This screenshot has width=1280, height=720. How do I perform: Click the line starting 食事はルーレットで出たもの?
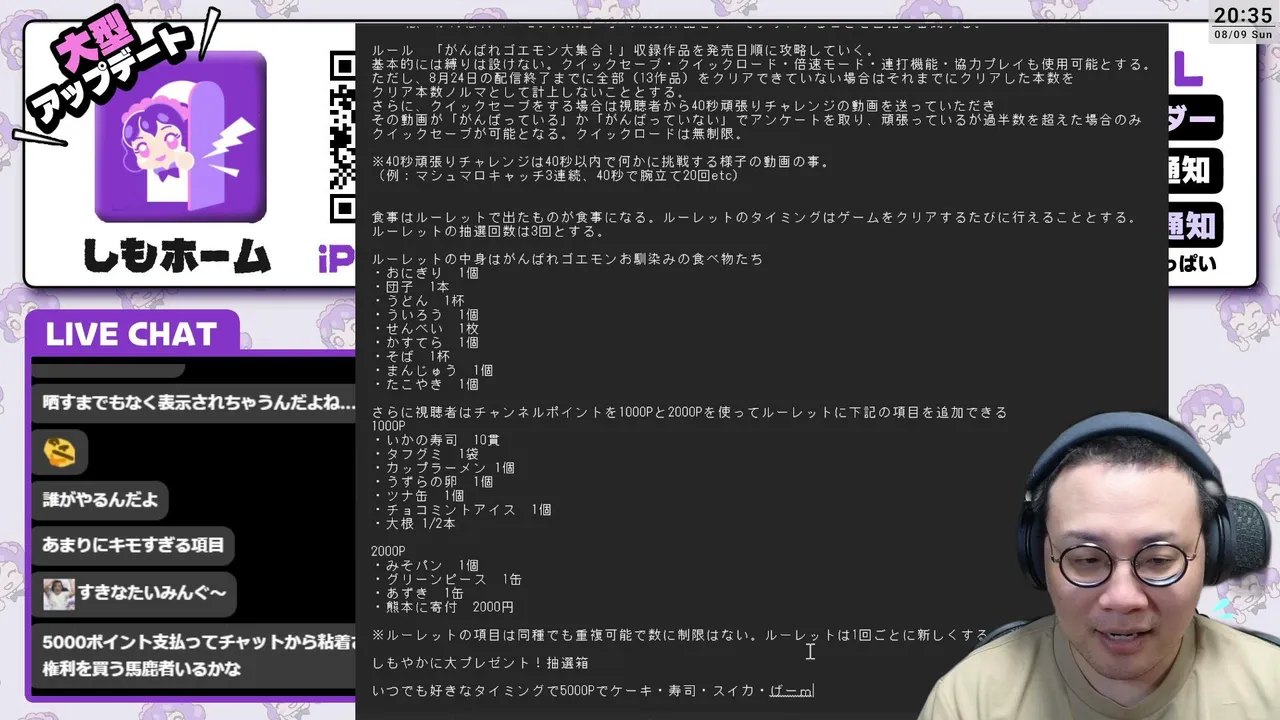[x=755, y=218]
